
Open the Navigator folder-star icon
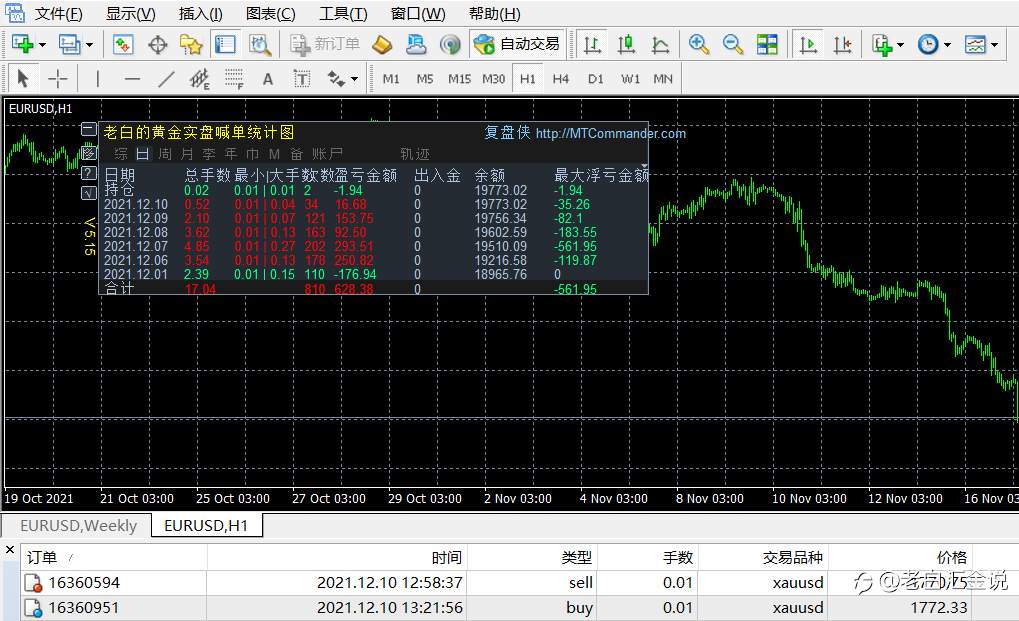click(191, 44)
